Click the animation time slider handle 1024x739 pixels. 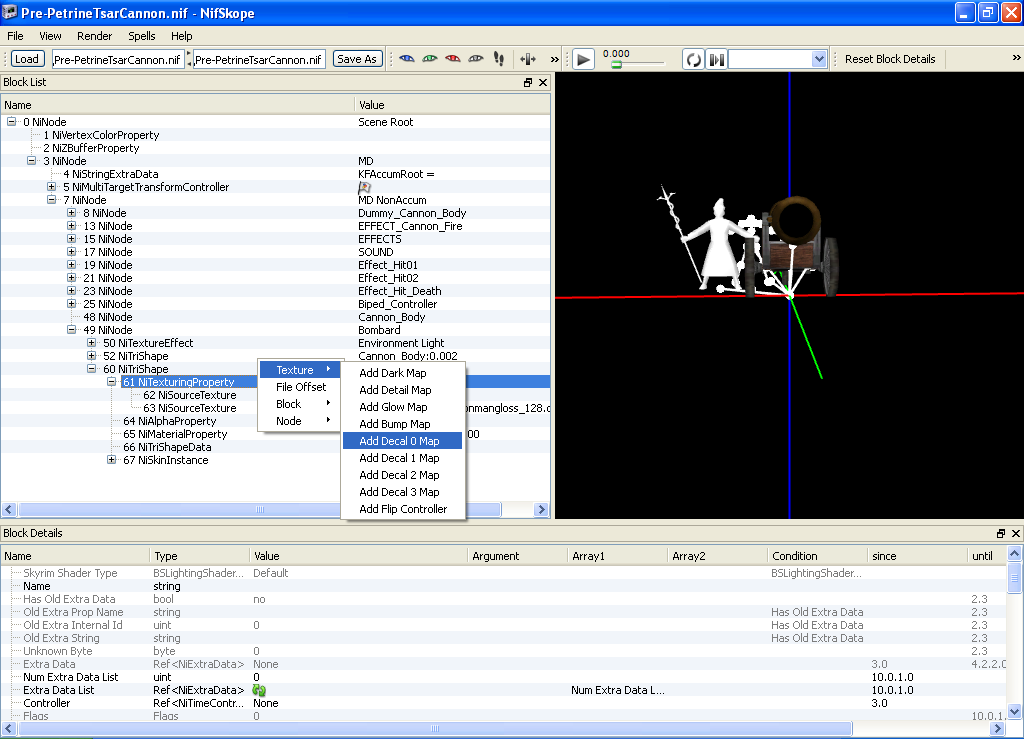point(616,65)
